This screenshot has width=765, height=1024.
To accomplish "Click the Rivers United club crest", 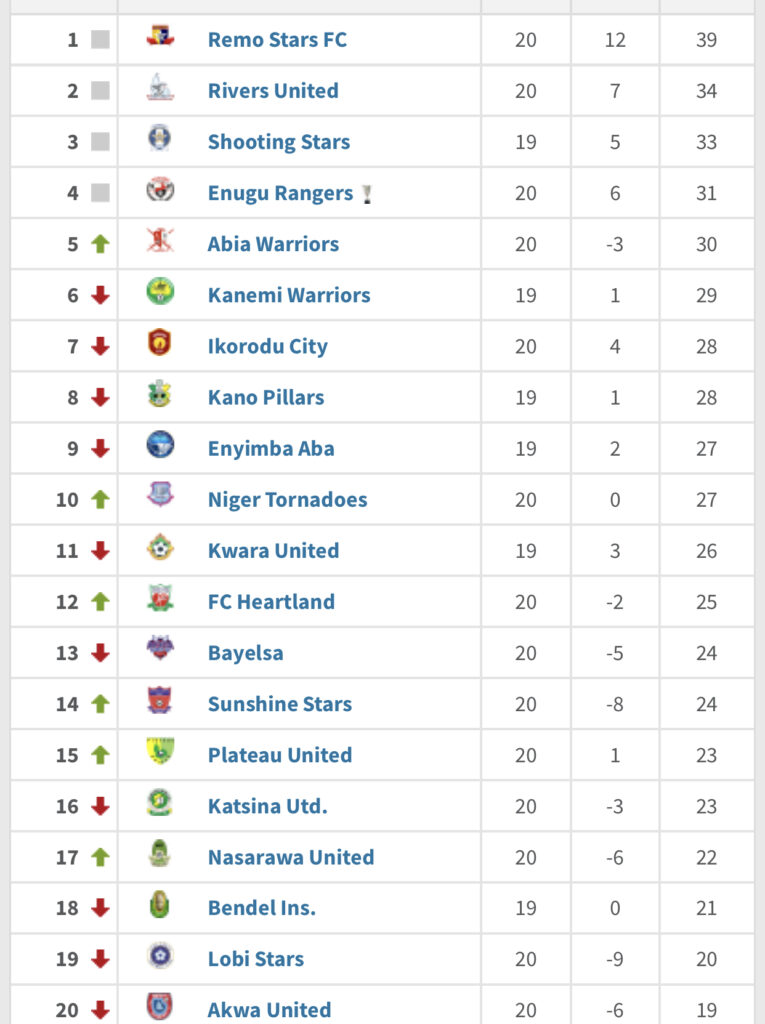I will [x=160, y=89].
